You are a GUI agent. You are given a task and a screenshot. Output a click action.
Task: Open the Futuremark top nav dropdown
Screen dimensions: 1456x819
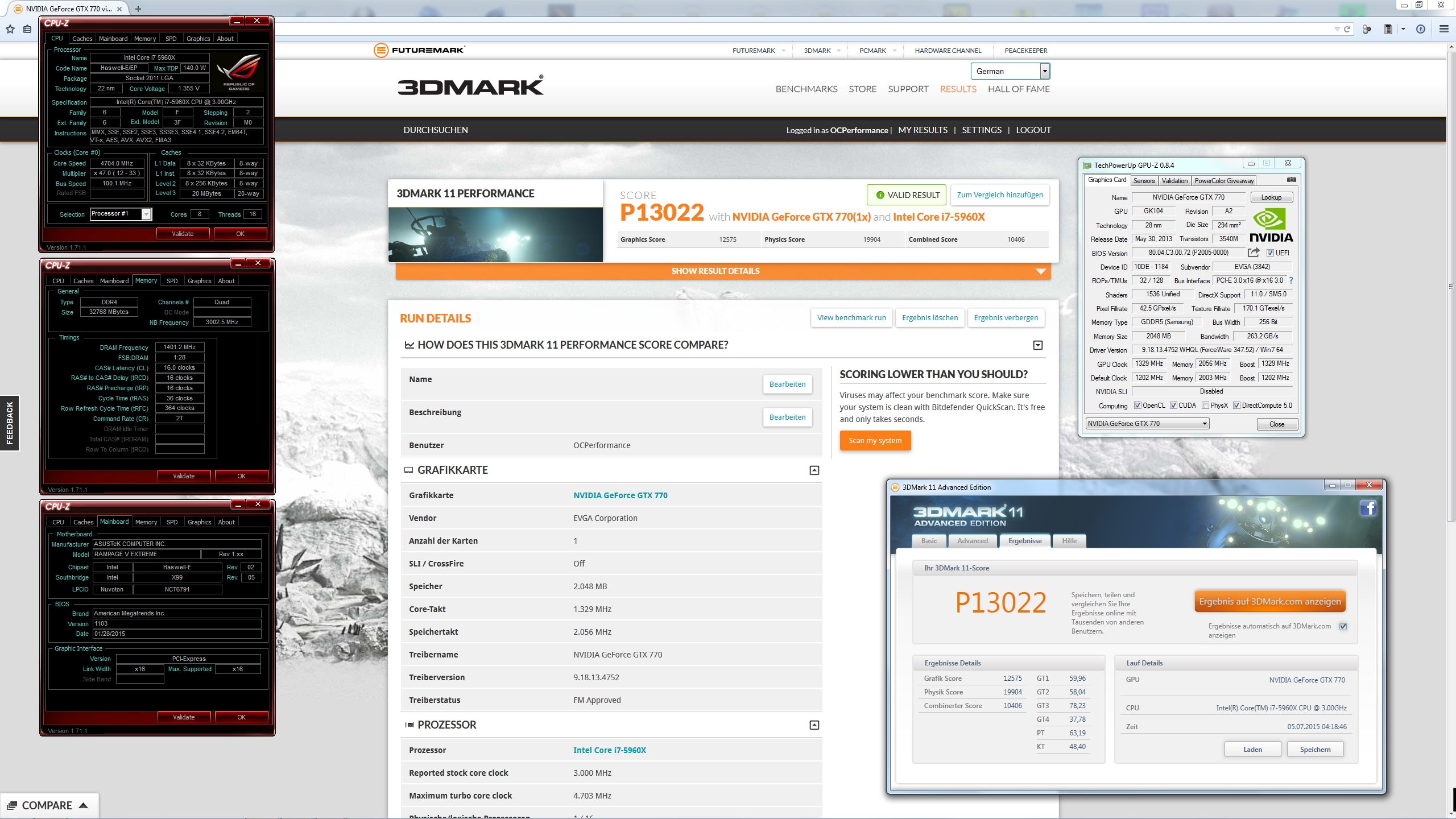(783, 51)
